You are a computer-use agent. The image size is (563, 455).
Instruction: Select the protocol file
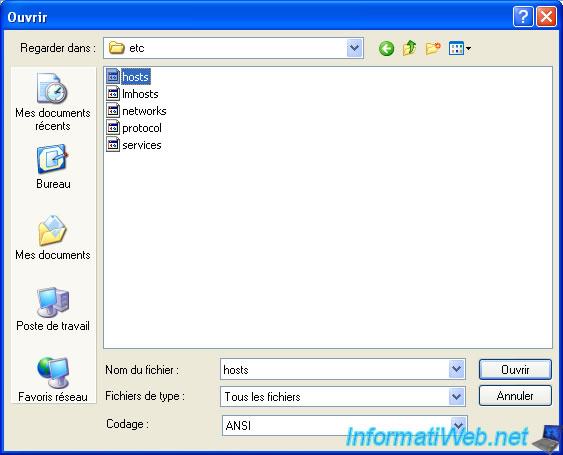click(134, 127)
